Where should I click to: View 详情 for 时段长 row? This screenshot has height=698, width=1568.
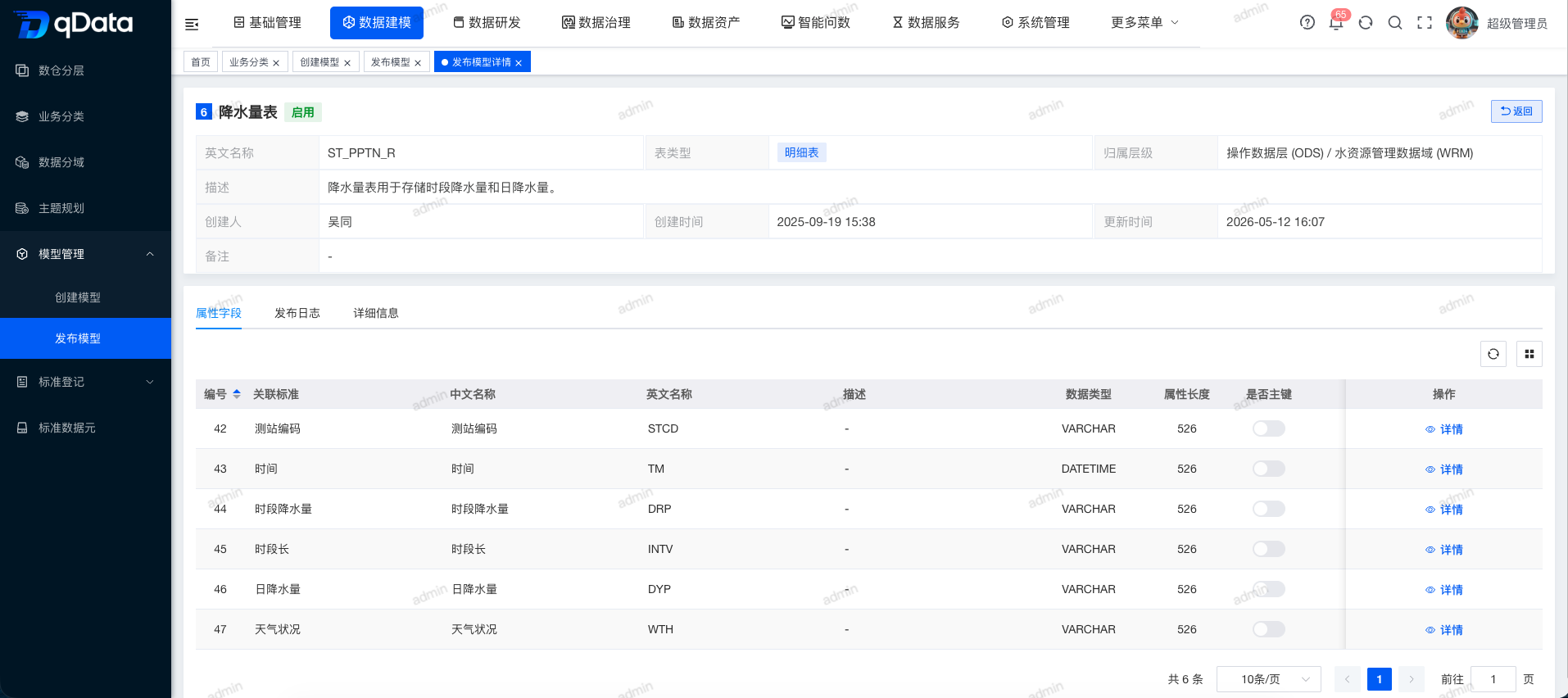tap(1444, 550)
